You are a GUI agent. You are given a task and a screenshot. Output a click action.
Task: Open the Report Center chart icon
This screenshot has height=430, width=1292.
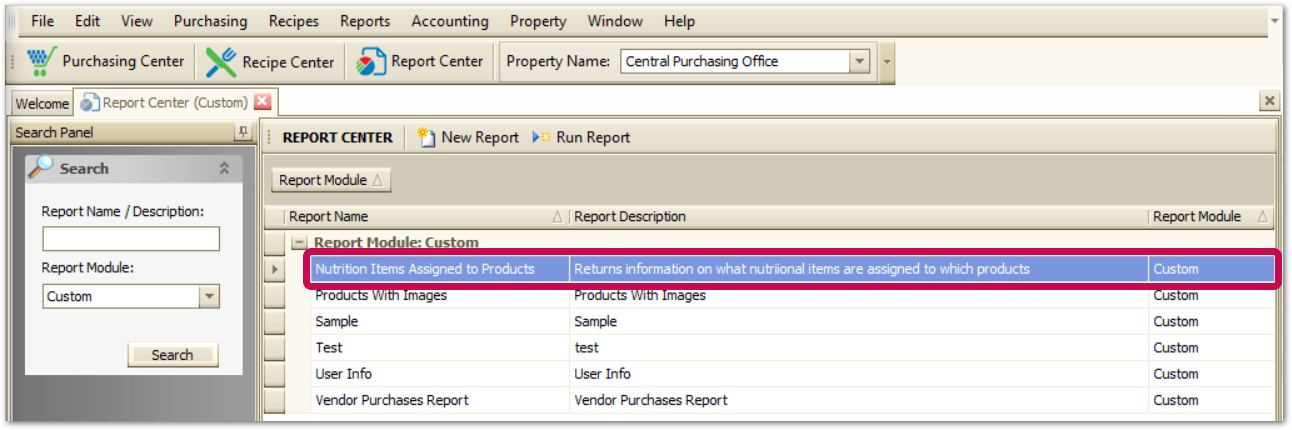pos(371,61)
